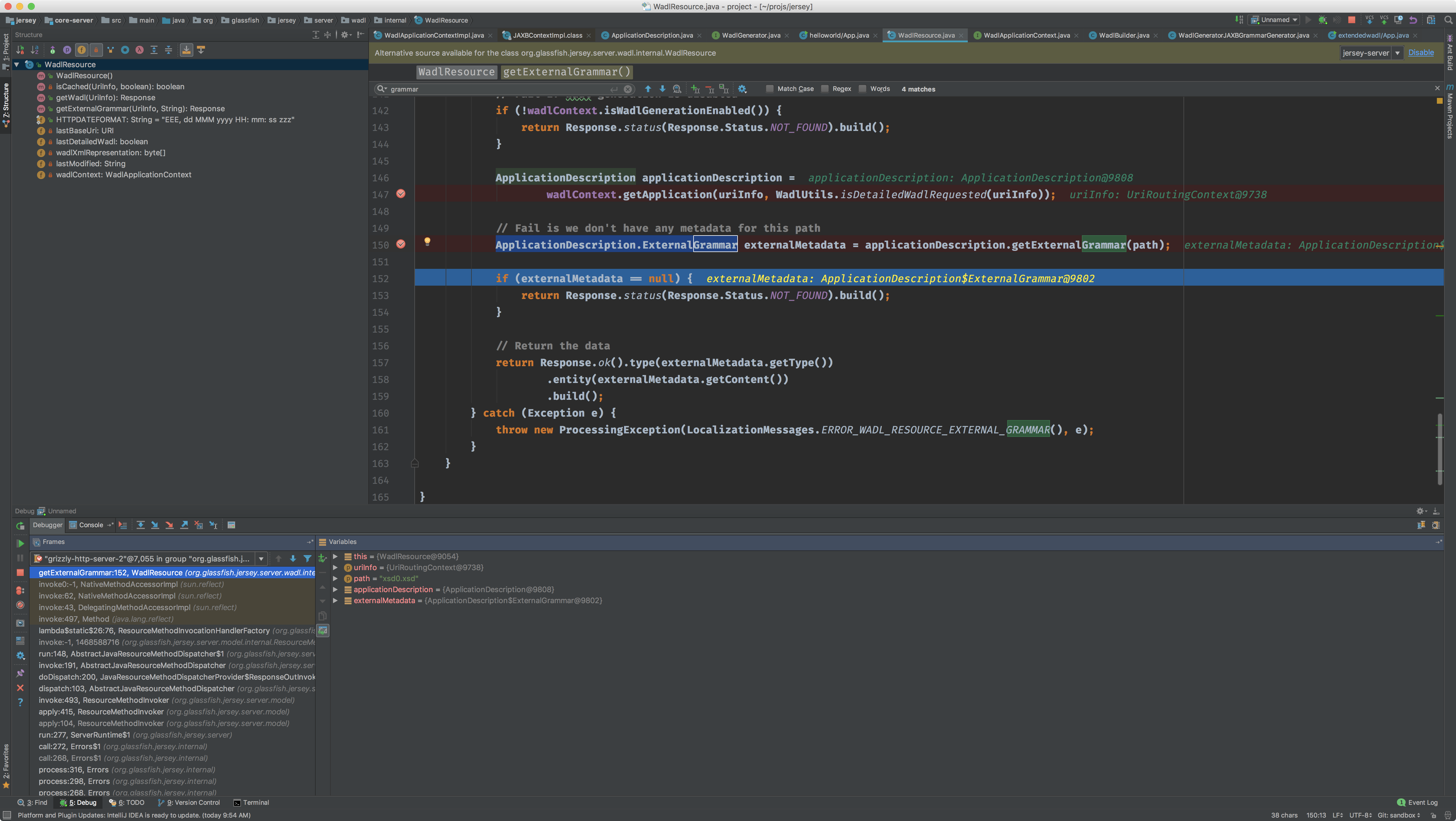1456x821 pixels.
Task: Open the Evaluate Expression calculator icon
Action: click(x=231, y=525)
